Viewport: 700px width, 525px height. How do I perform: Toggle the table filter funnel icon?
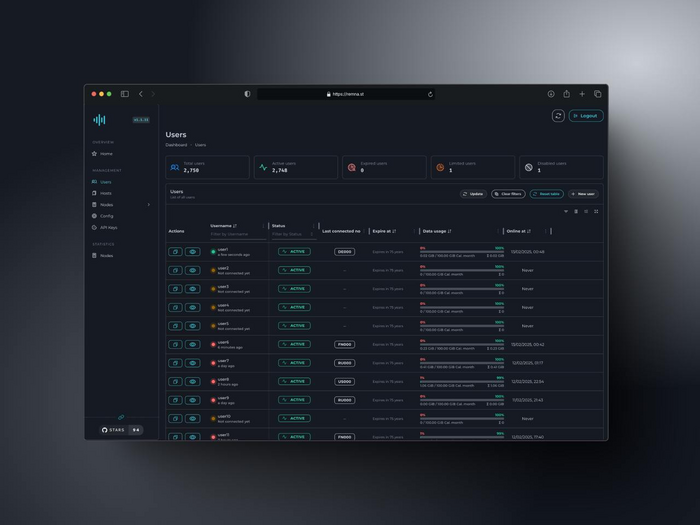[566, 211]
